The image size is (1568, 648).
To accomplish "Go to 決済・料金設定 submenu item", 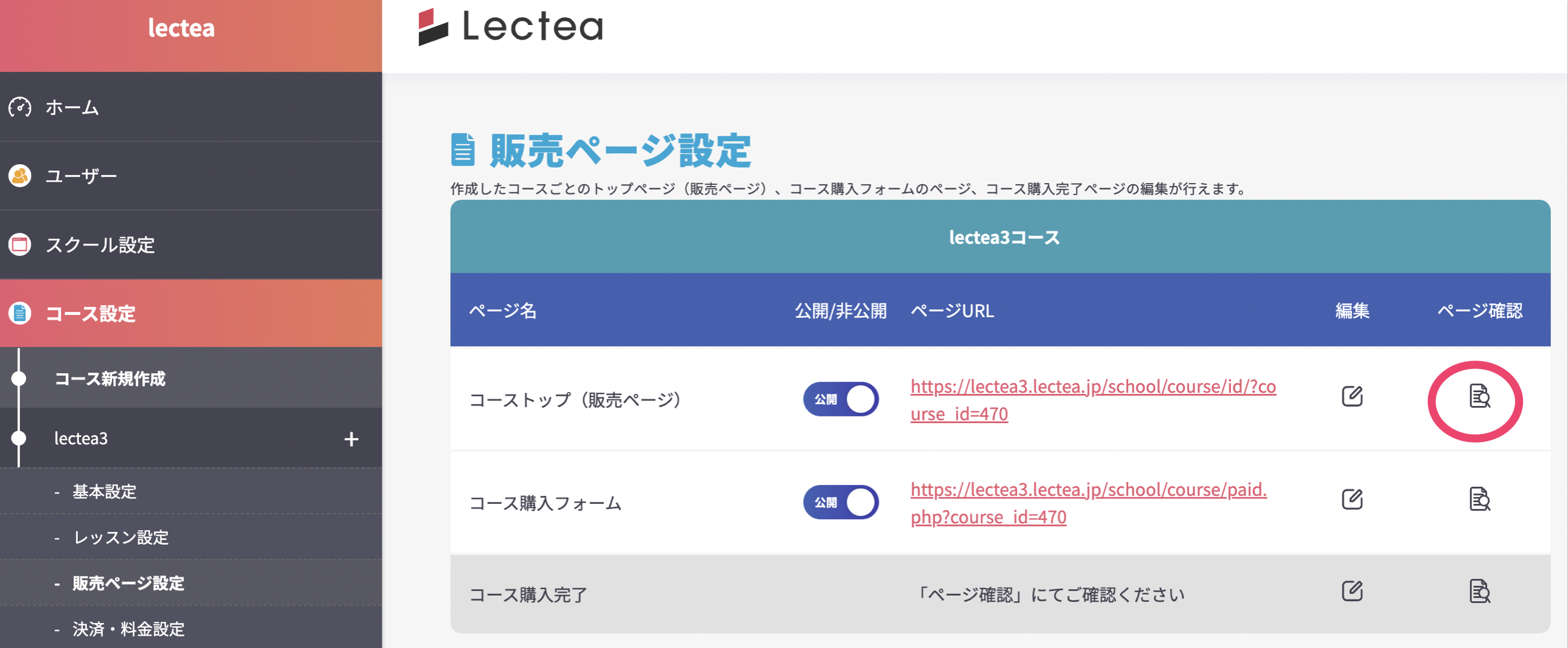I will click(x=128, y=629).
